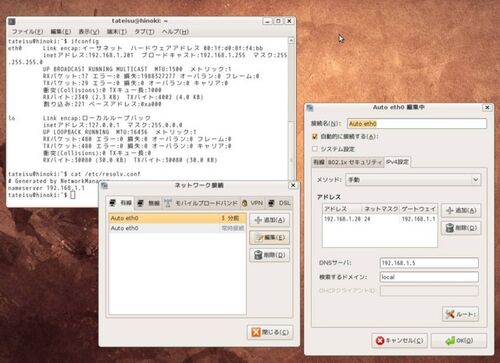
Task: Click the terminal scrollbar up arrow
Action: [291, 40]
